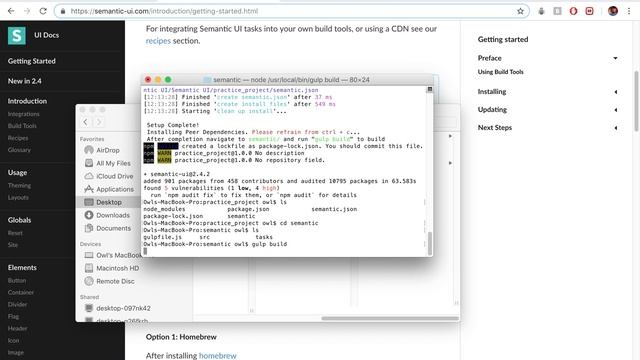640x360 pixels.
Task: Open Glossary in docs sidebar
Action: click(x=19, y=150)
